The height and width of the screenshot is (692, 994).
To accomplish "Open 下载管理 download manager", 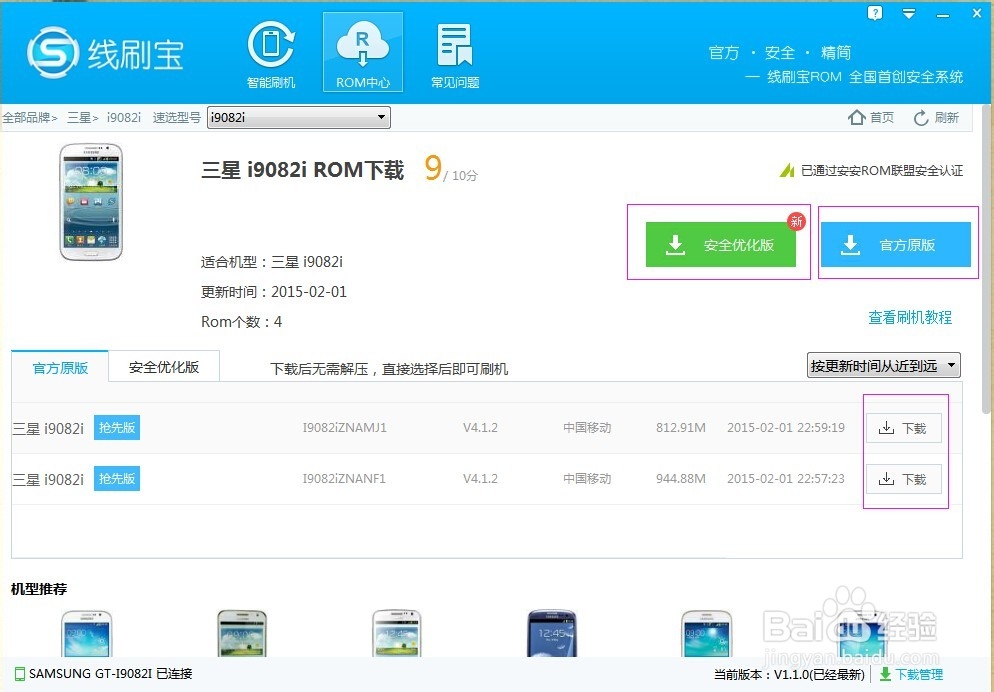I will (912, 675).
